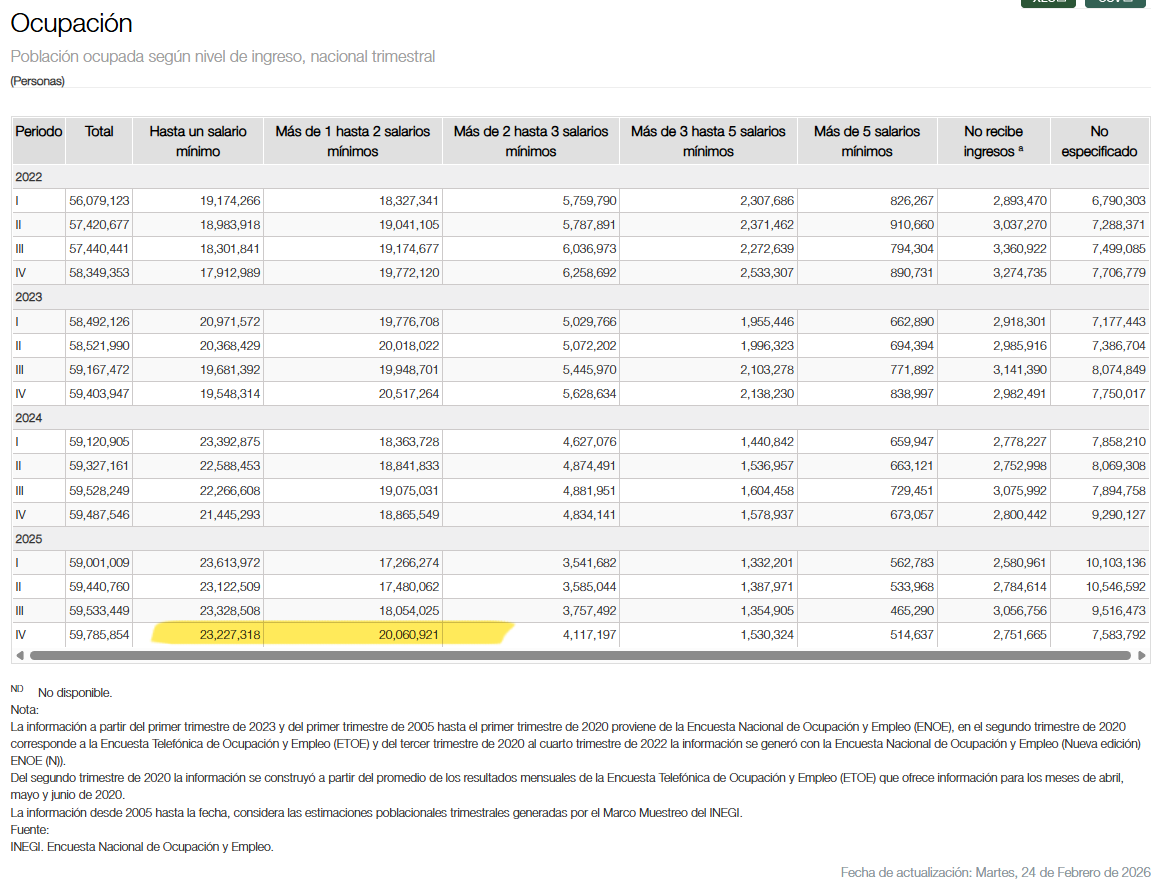This screenshot has width=1163, height=889.
Task: Click cell value 7,583,792
Action: tap(1118, 634)
